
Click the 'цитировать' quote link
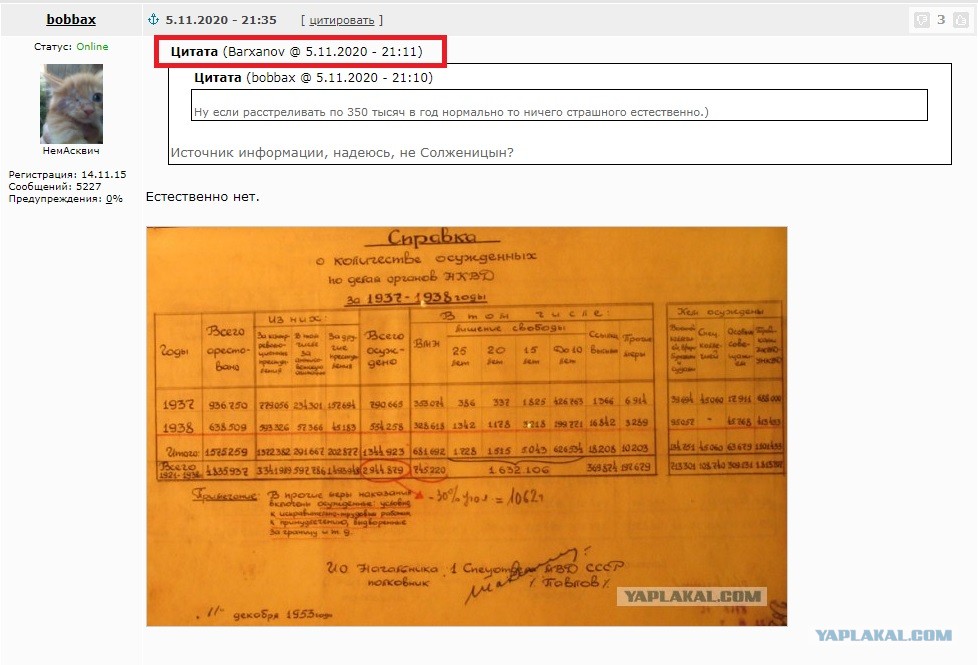click(x=342, y=20)
